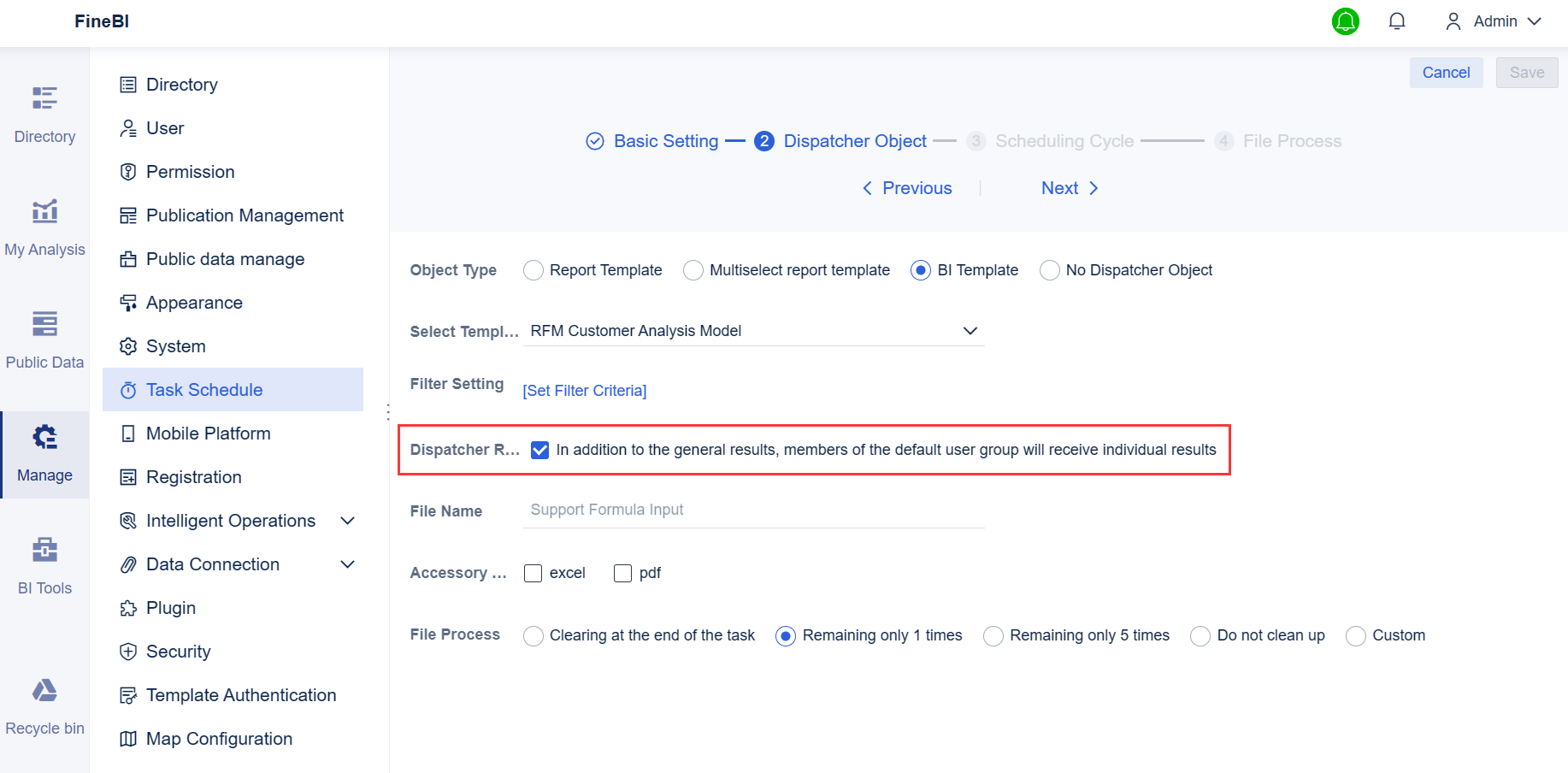Open the My Analysis section
Viewport: 1568px width, 773px height.
click(44, 226)
